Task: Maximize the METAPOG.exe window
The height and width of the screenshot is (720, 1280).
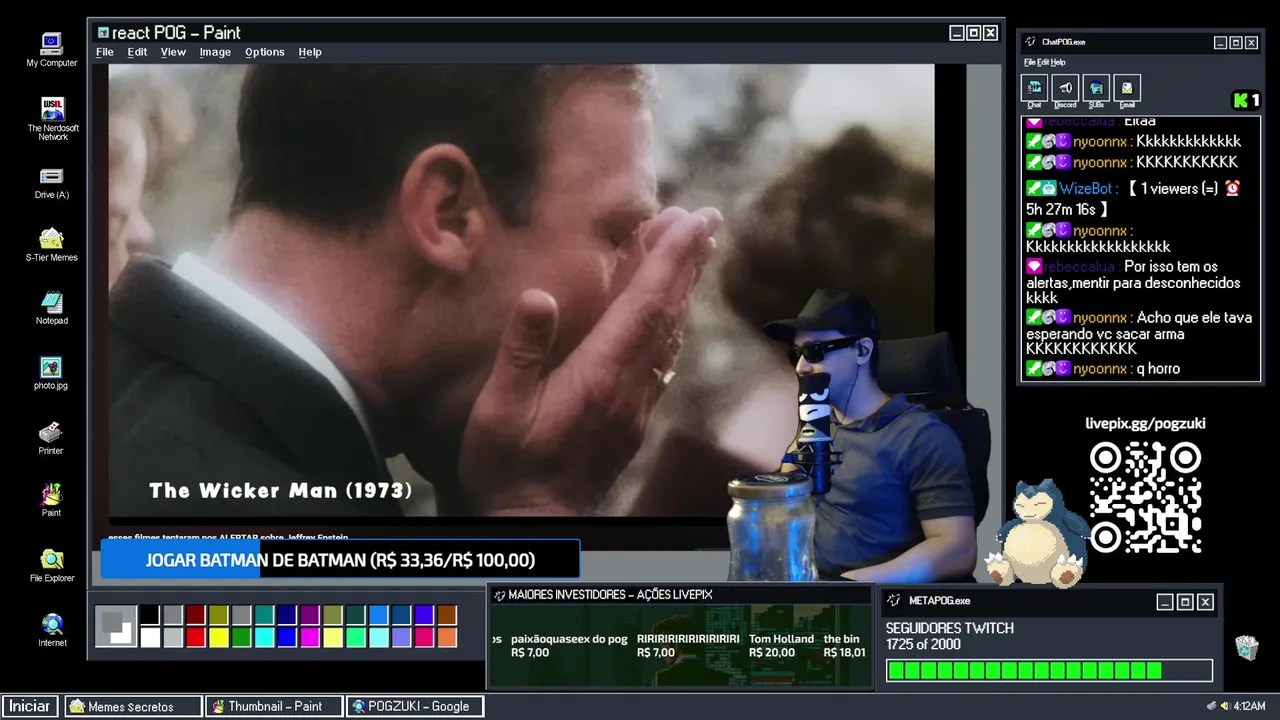Action: 1185,602
